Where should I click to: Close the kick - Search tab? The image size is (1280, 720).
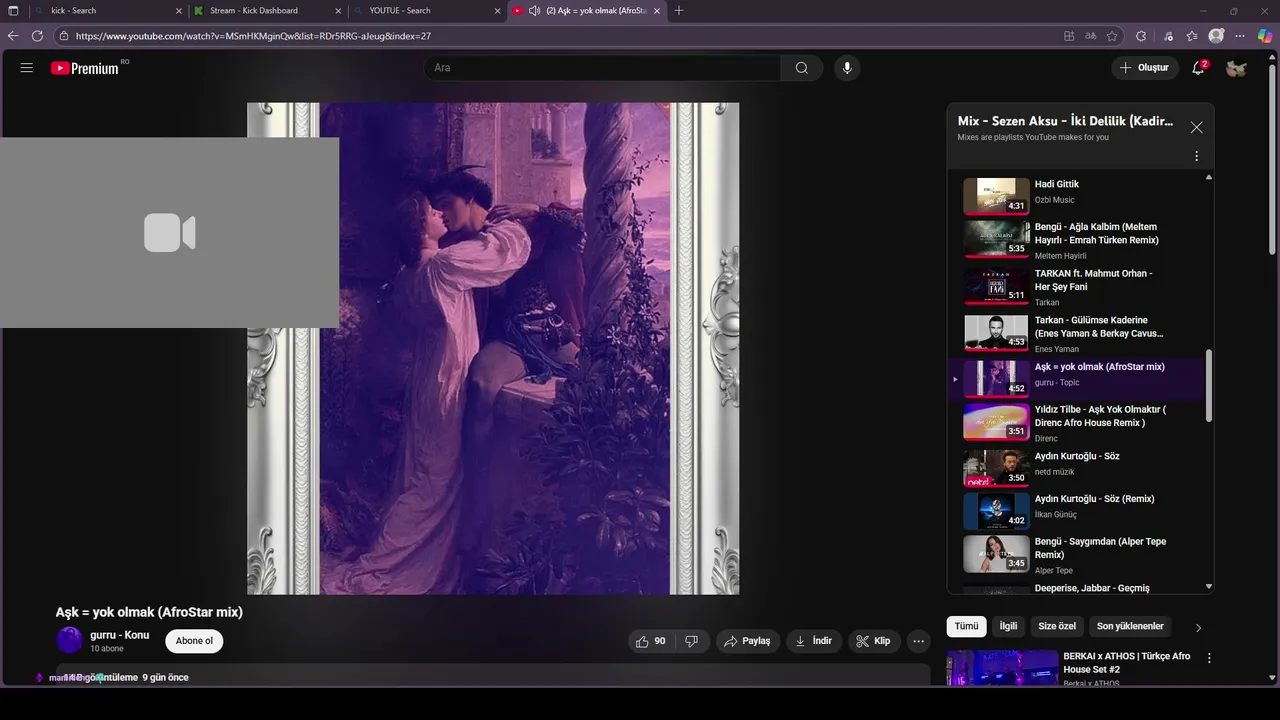179,11
